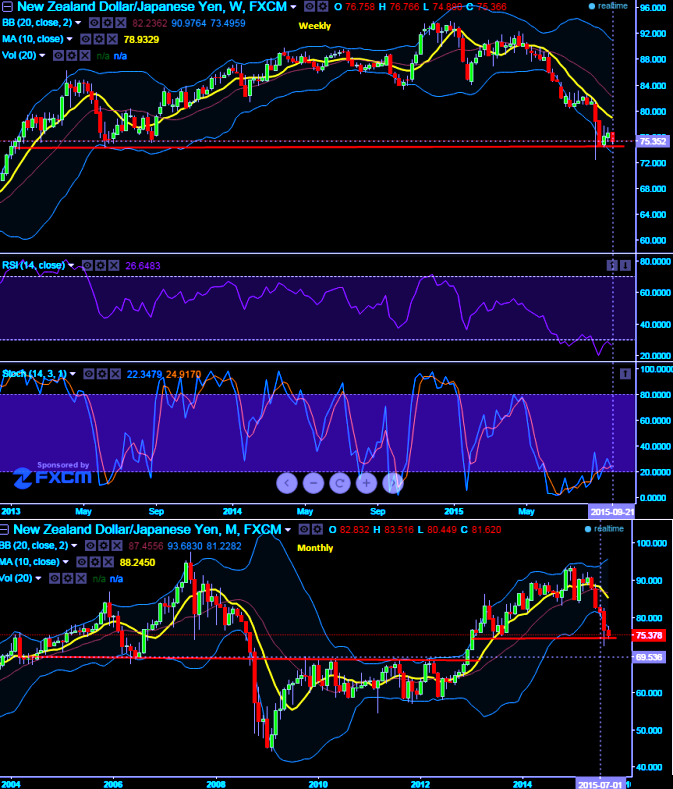
Task: Zoom in weekly chart with plus button
Action: pos(366,483)
